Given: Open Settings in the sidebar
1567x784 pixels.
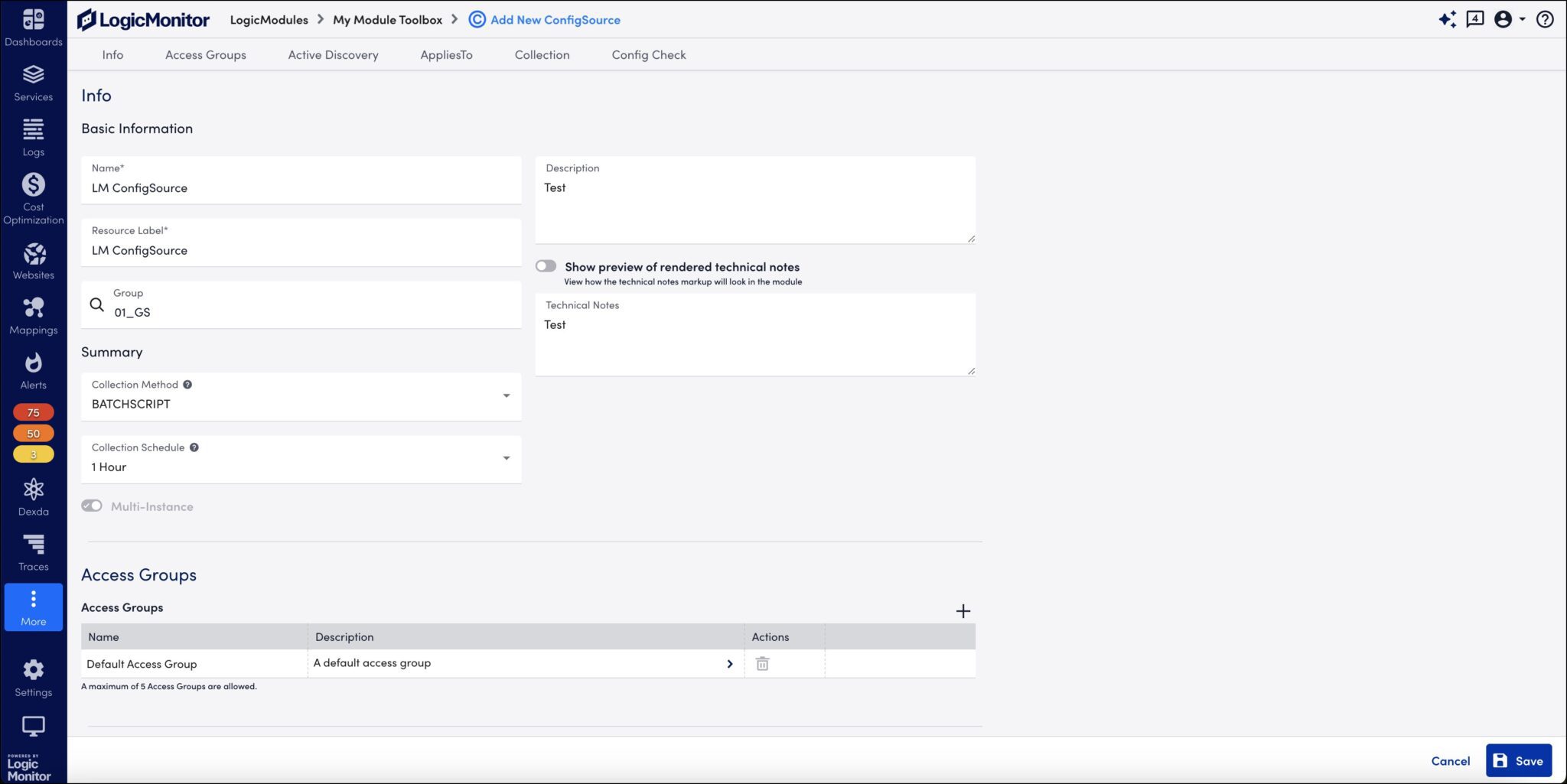Looking at the screenshot, I should tap(33, 678).
